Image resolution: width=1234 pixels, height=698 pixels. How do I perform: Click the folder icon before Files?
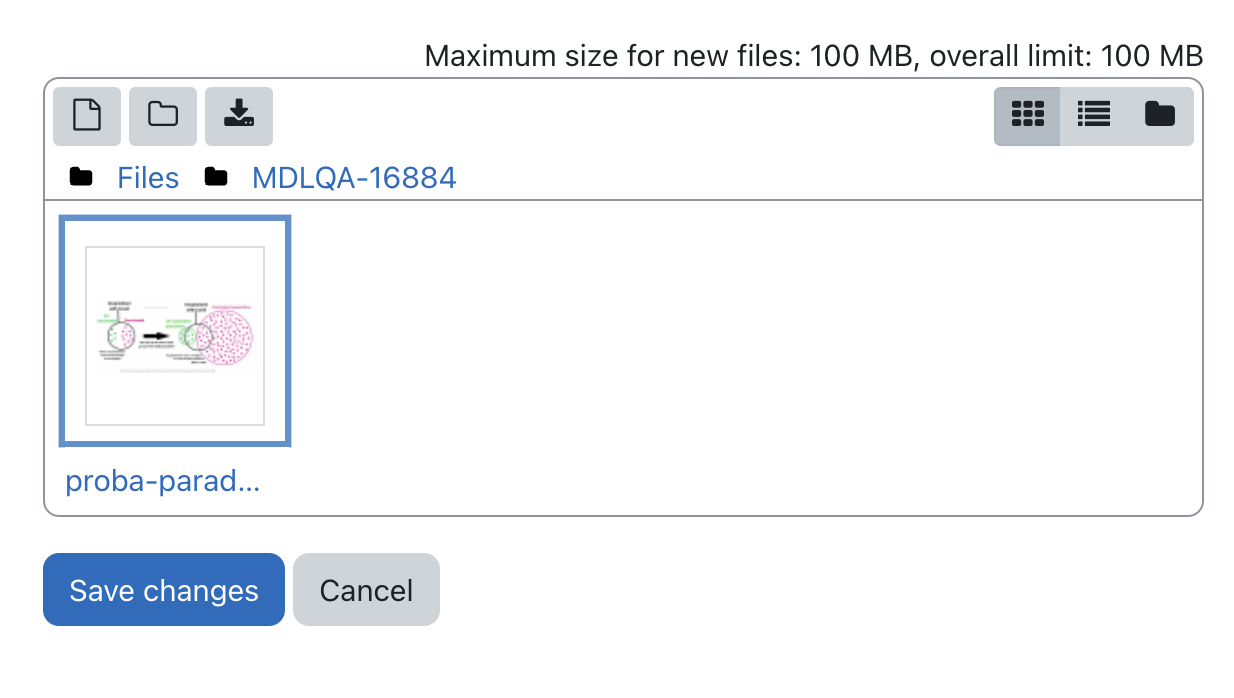click(81, 178)
